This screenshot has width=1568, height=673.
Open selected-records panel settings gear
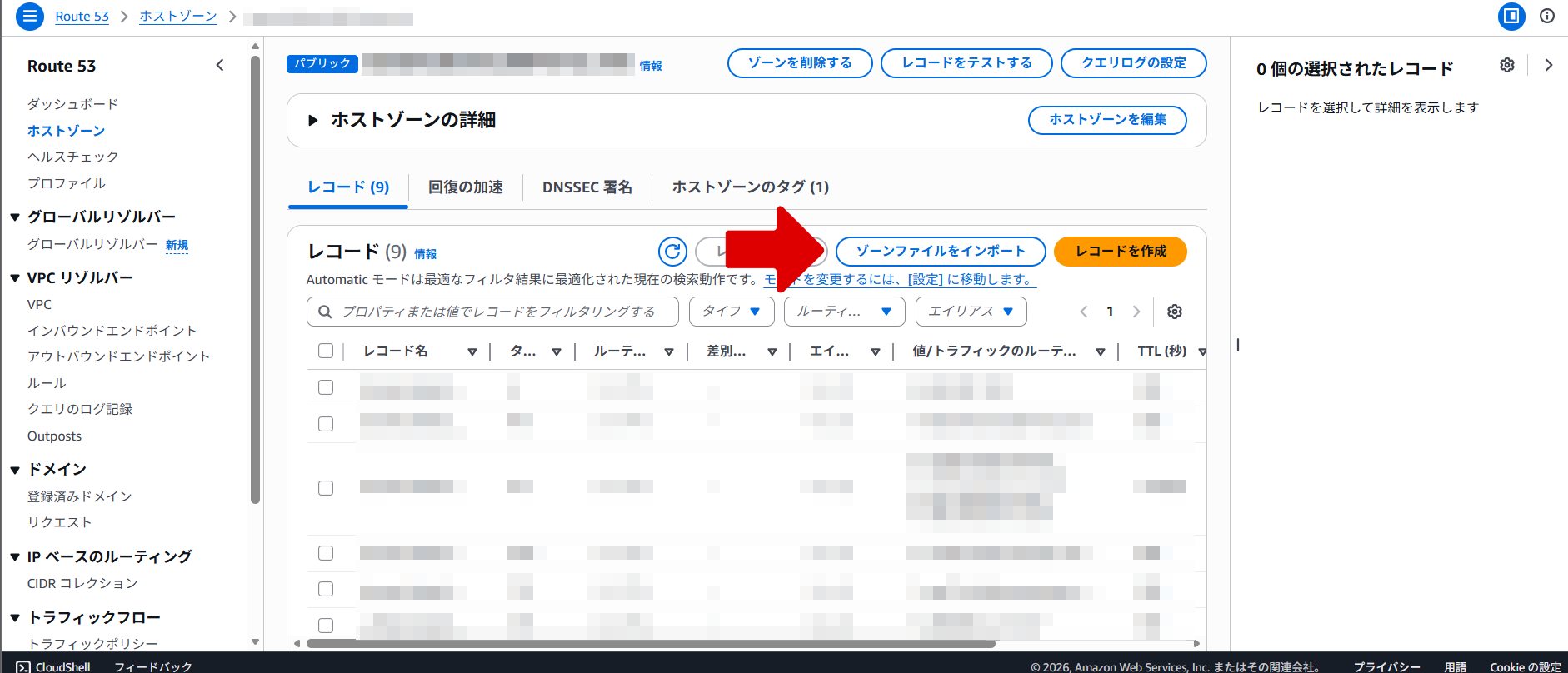coord(1506,65)
